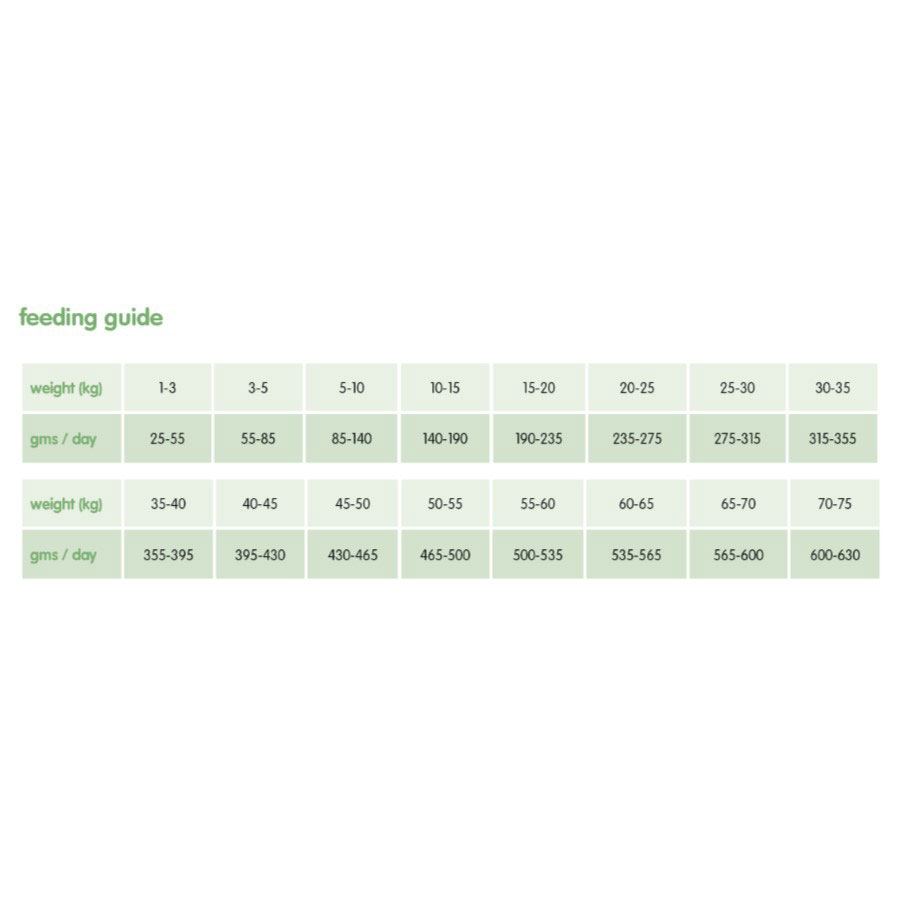900x900 pixels.
Task: Click the 275-315 feeding amount cell
Action: 737,438
